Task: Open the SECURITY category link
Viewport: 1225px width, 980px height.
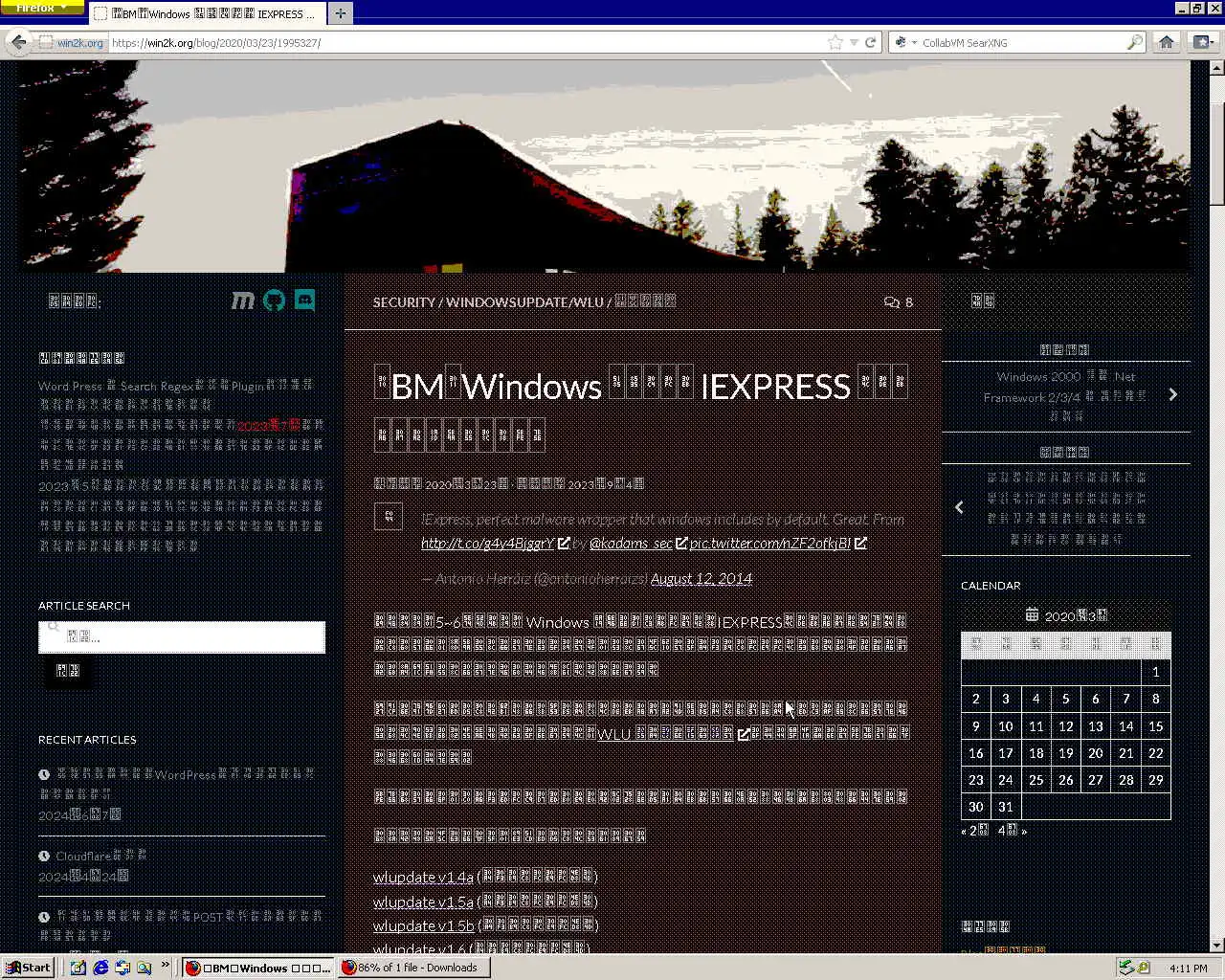Action: [404, 301]
